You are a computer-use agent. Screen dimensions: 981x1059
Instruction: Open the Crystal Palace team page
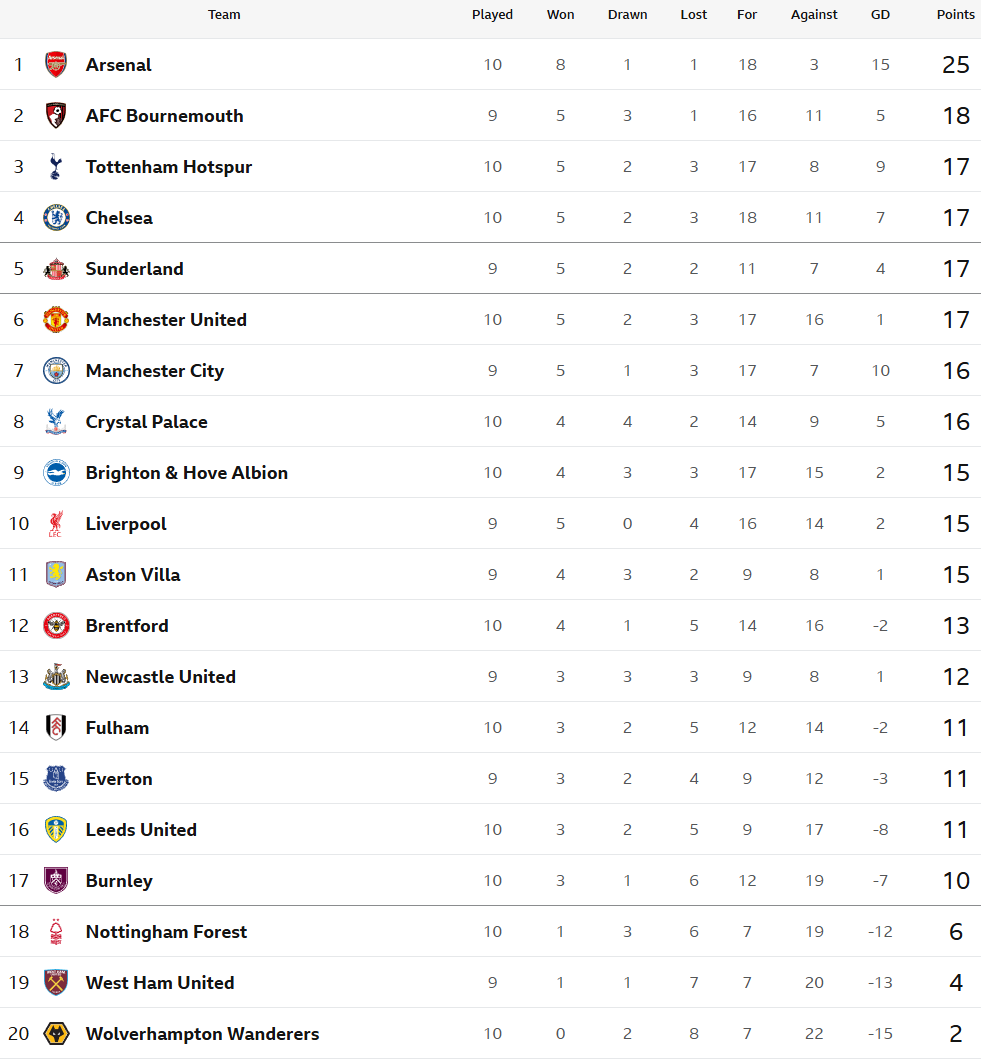click(x=147, y=422)
